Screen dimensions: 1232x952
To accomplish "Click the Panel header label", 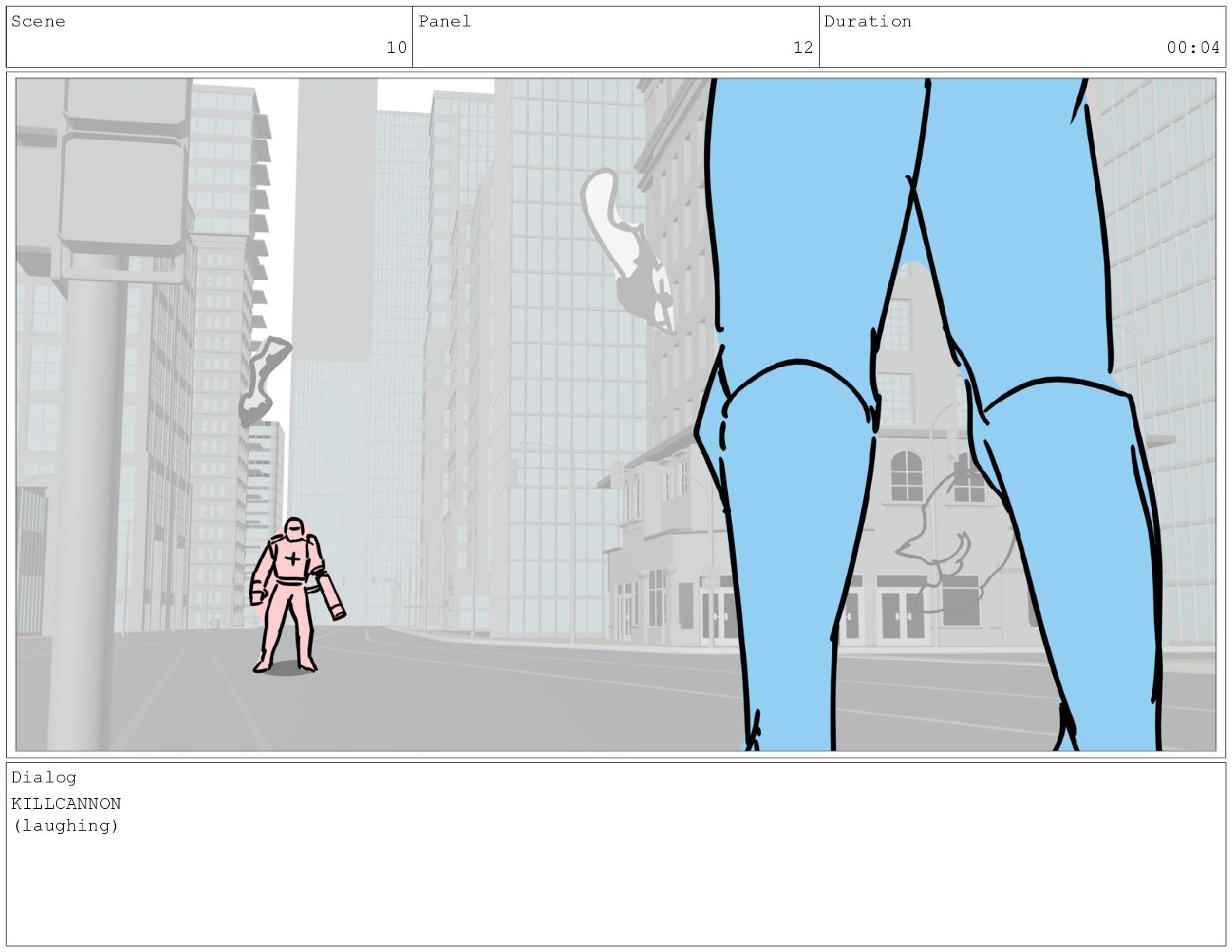I will tap(445, 22).
